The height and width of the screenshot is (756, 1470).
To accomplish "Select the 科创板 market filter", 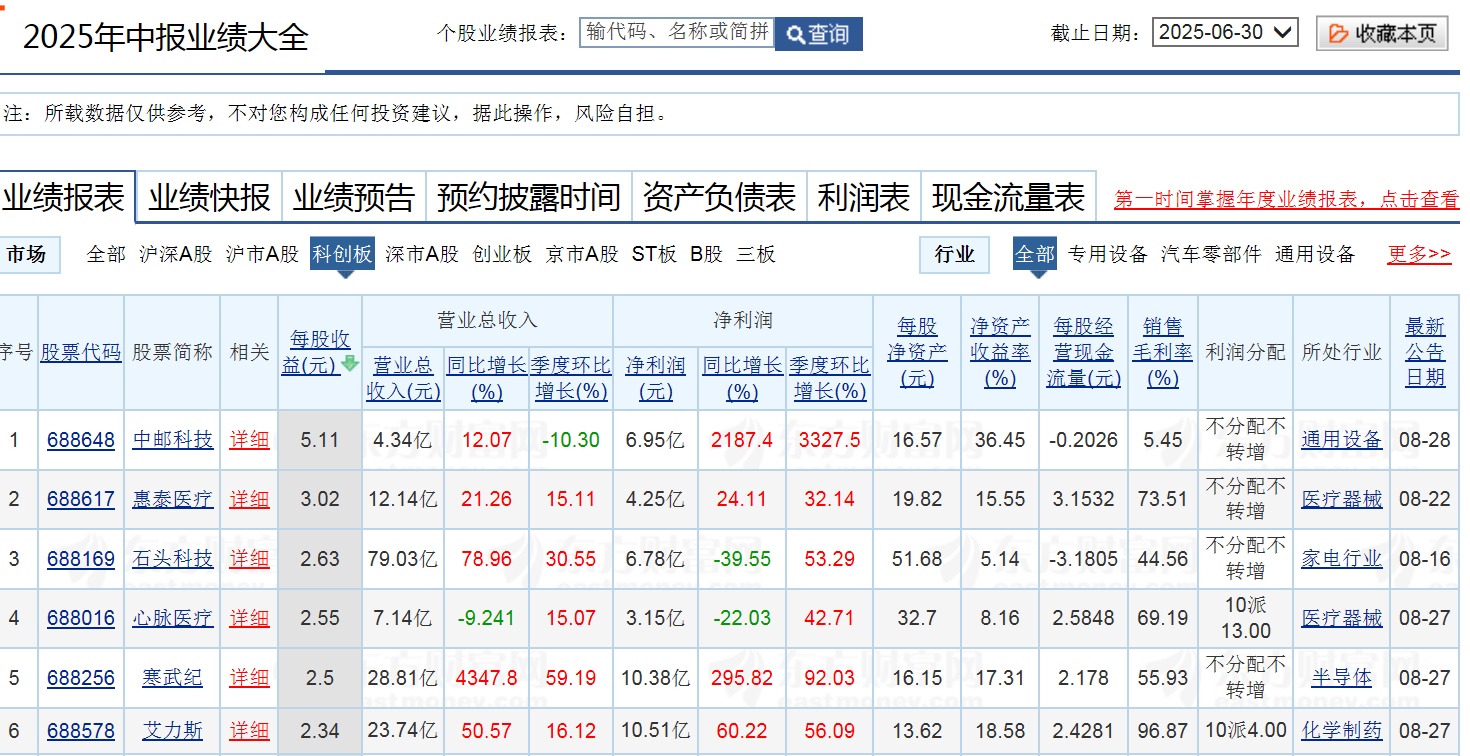I will 342,254.
